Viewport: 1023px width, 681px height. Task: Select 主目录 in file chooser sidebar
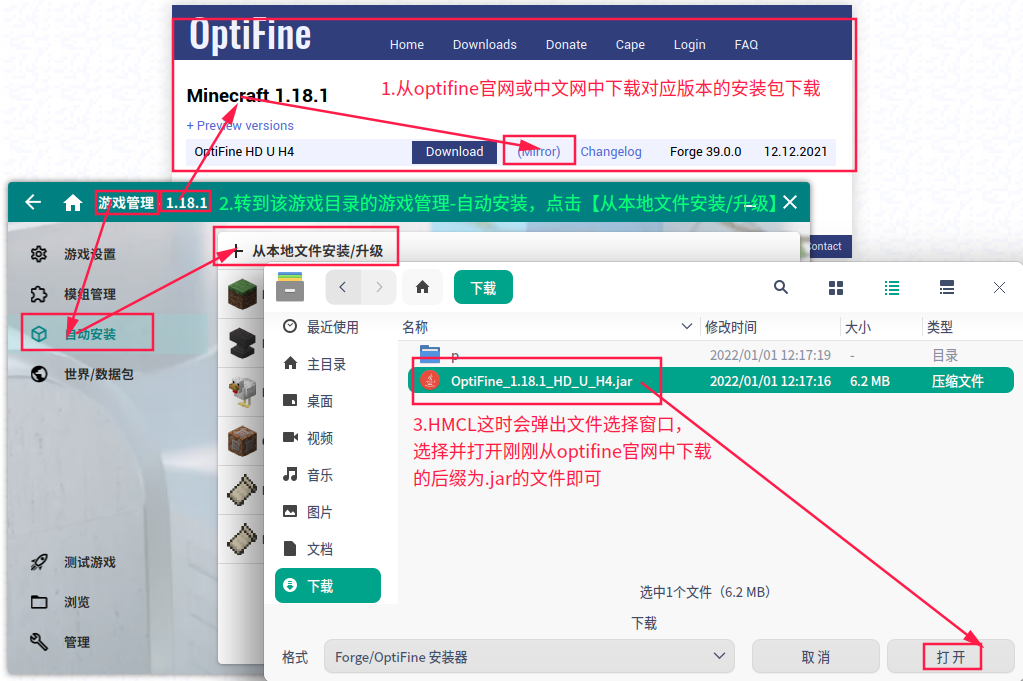coord(328,364)
